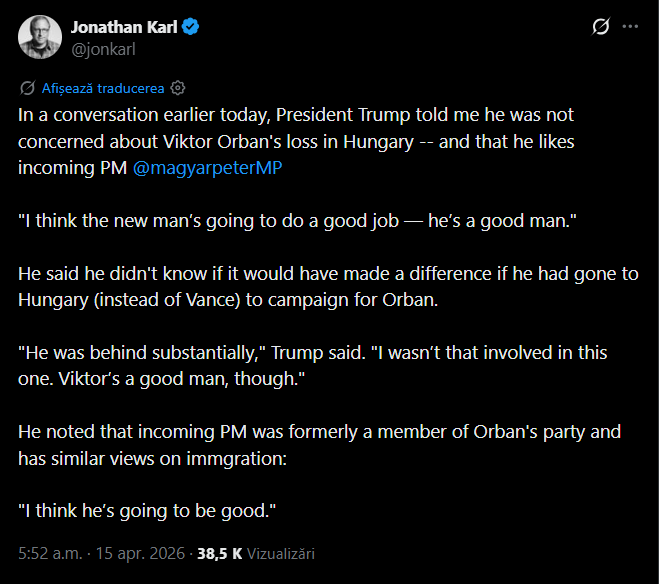This screenshot has height=584, width=659.
Task: Click the final quote 'he's going to be good'
Action: [147, 510]
